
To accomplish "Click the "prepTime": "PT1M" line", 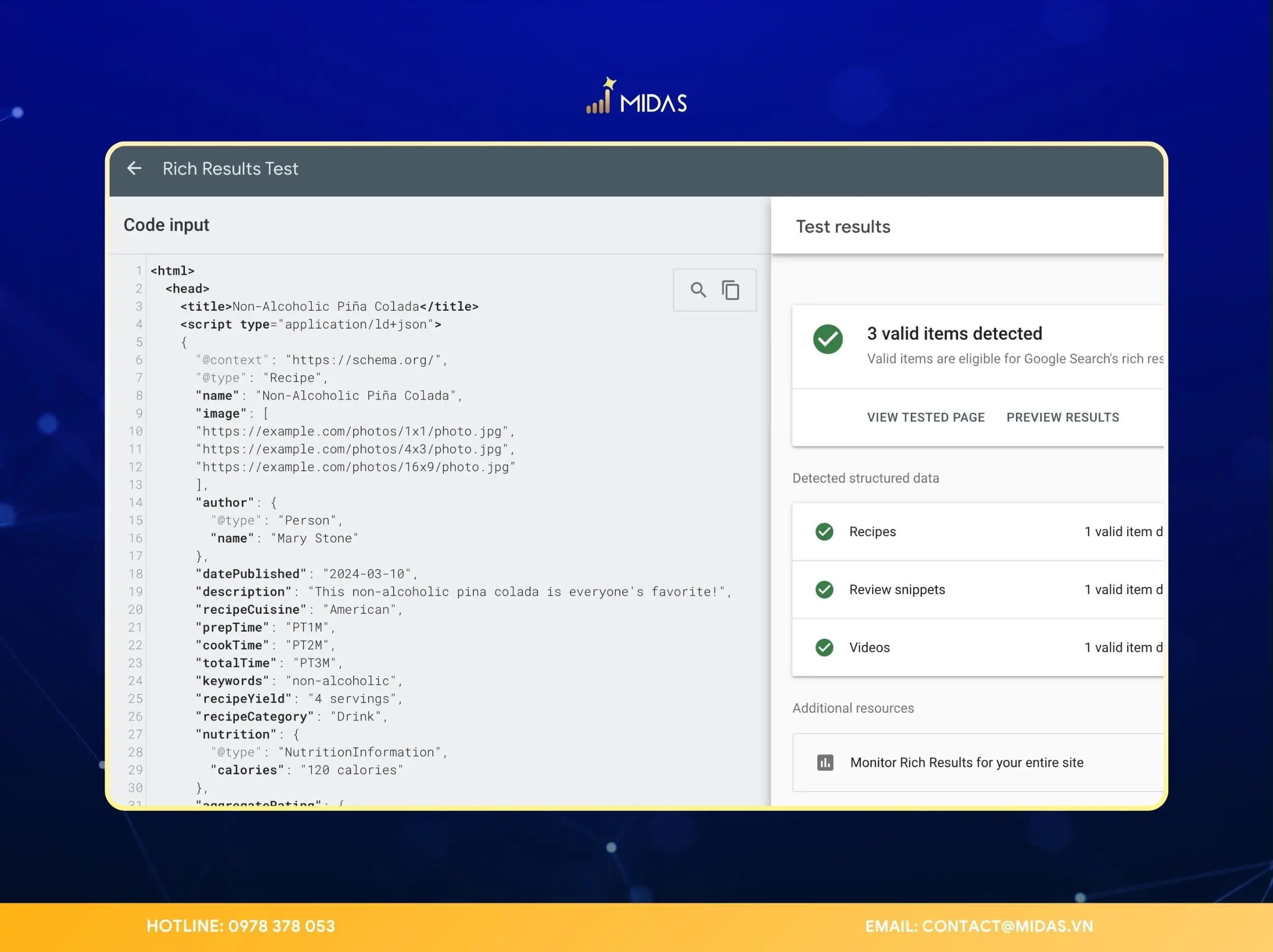I will 265,628.
